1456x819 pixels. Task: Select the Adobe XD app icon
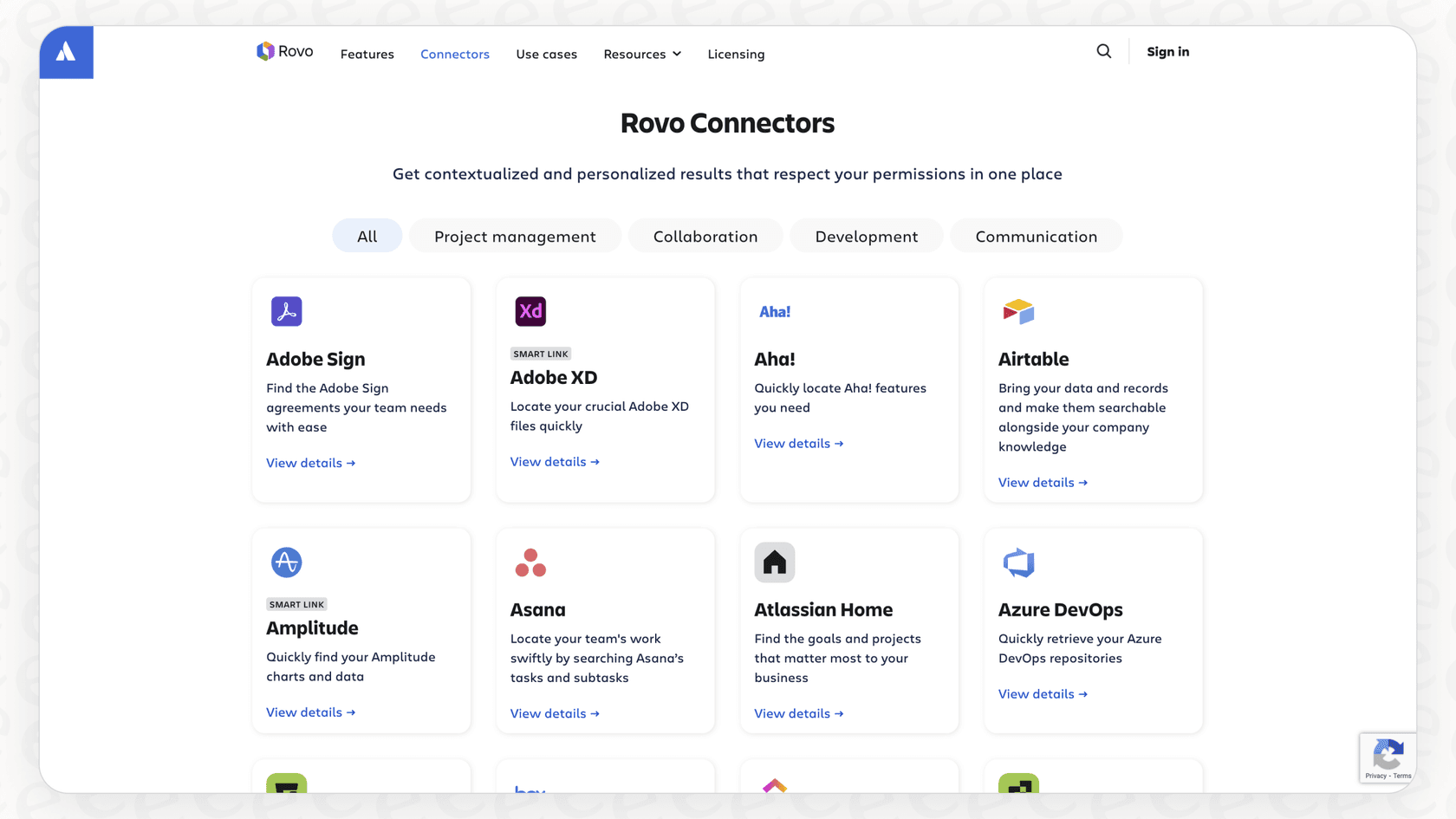click(x=530, y=311)
